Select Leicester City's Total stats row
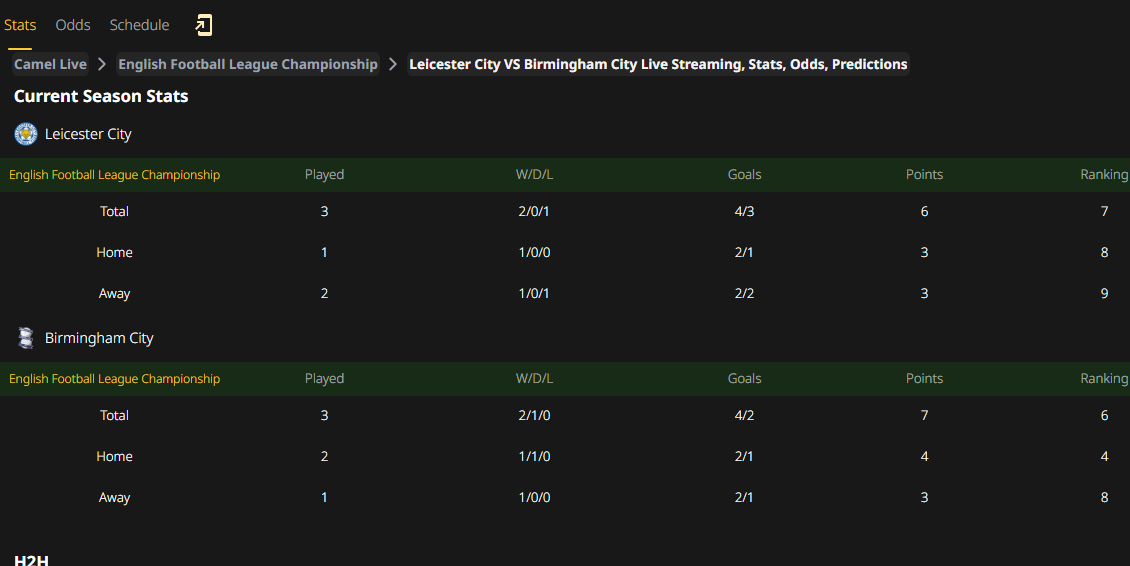Image resolution: width=1130 pixels, height=566 pixels. (565, 211)
